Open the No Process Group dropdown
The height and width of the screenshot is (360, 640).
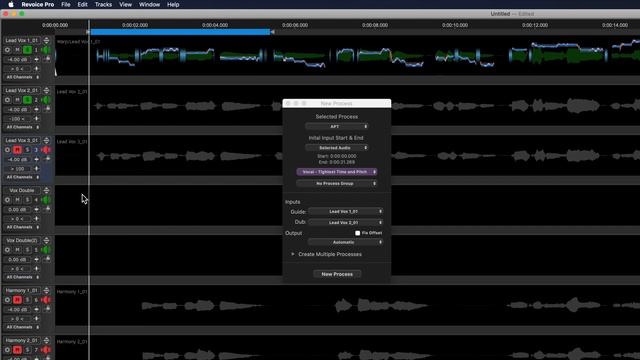pos(337,184)
